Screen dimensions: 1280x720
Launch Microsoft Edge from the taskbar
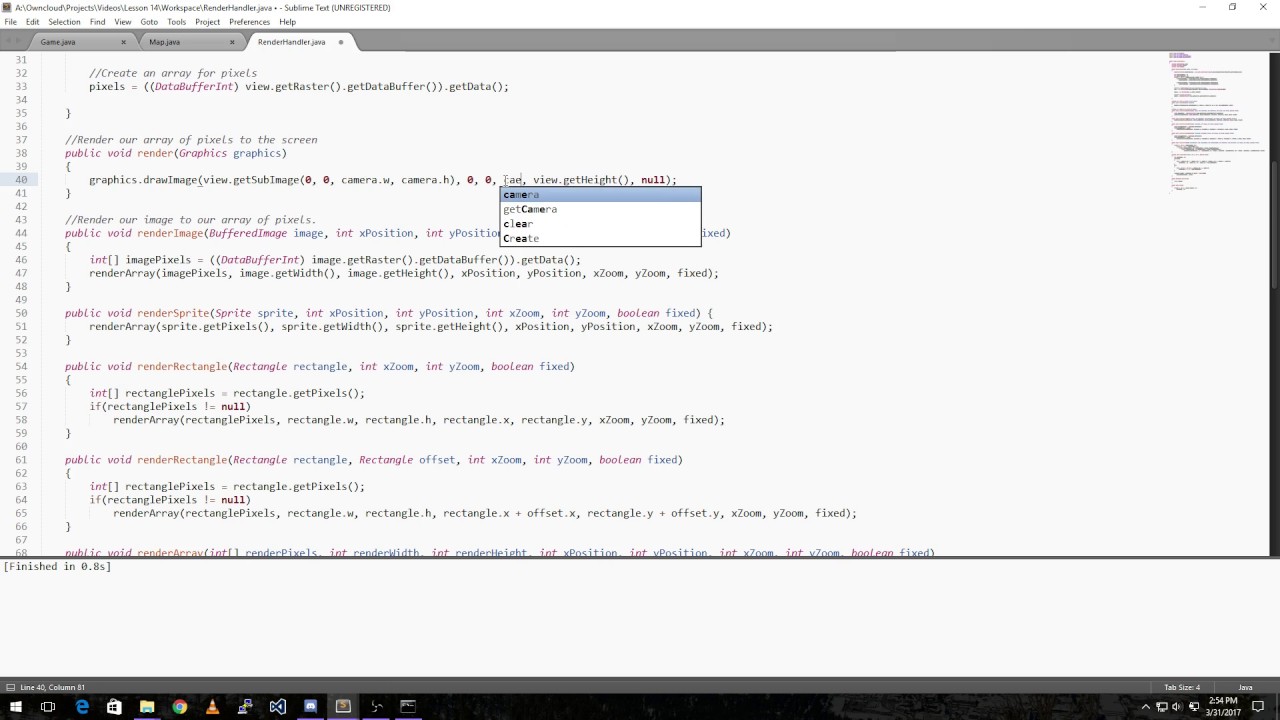(x=82, y=707)
